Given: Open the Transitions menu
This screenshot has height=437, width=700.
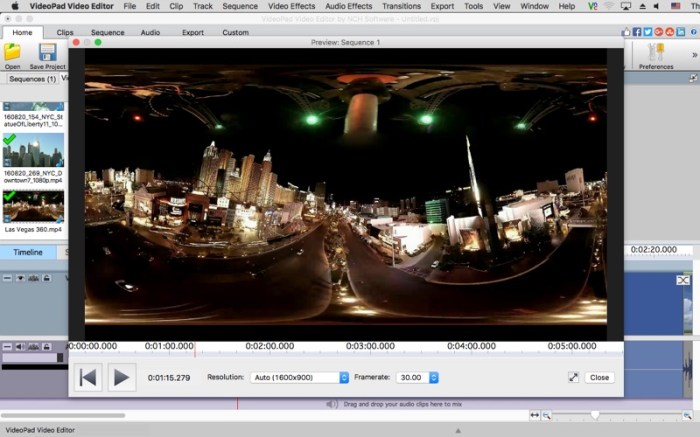Looking at the screenshot, I should point(401,6).
